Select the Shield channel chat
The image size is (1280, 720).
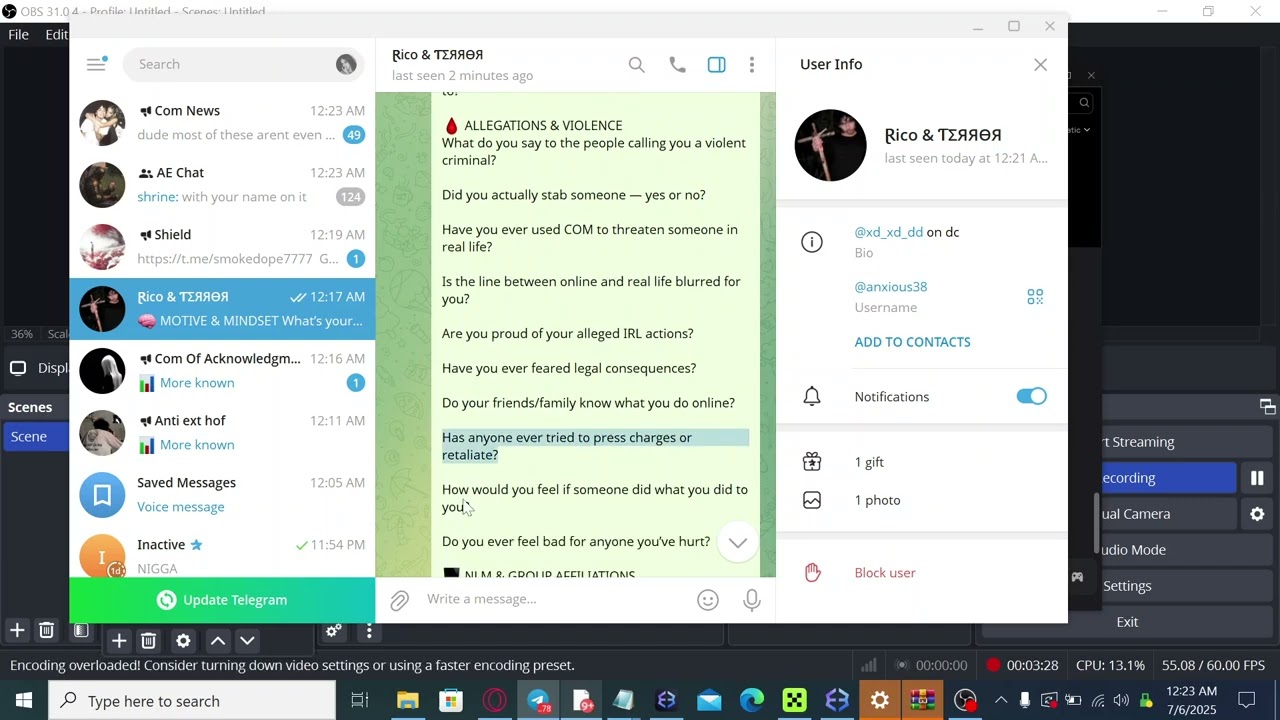click(222, 247)
